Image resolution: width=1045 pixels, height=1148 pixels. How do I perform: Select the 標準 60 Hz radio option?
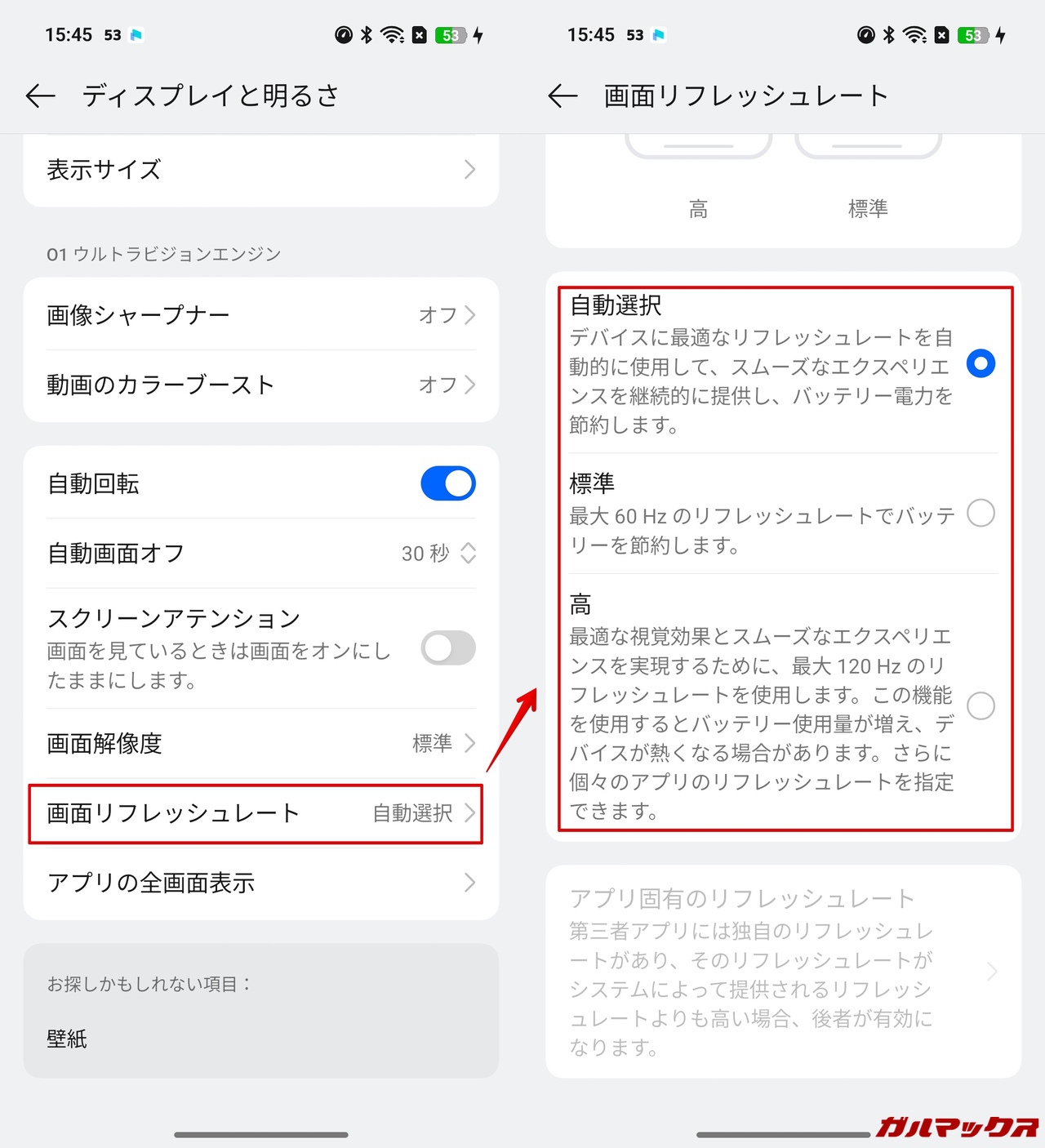[981, 514]
